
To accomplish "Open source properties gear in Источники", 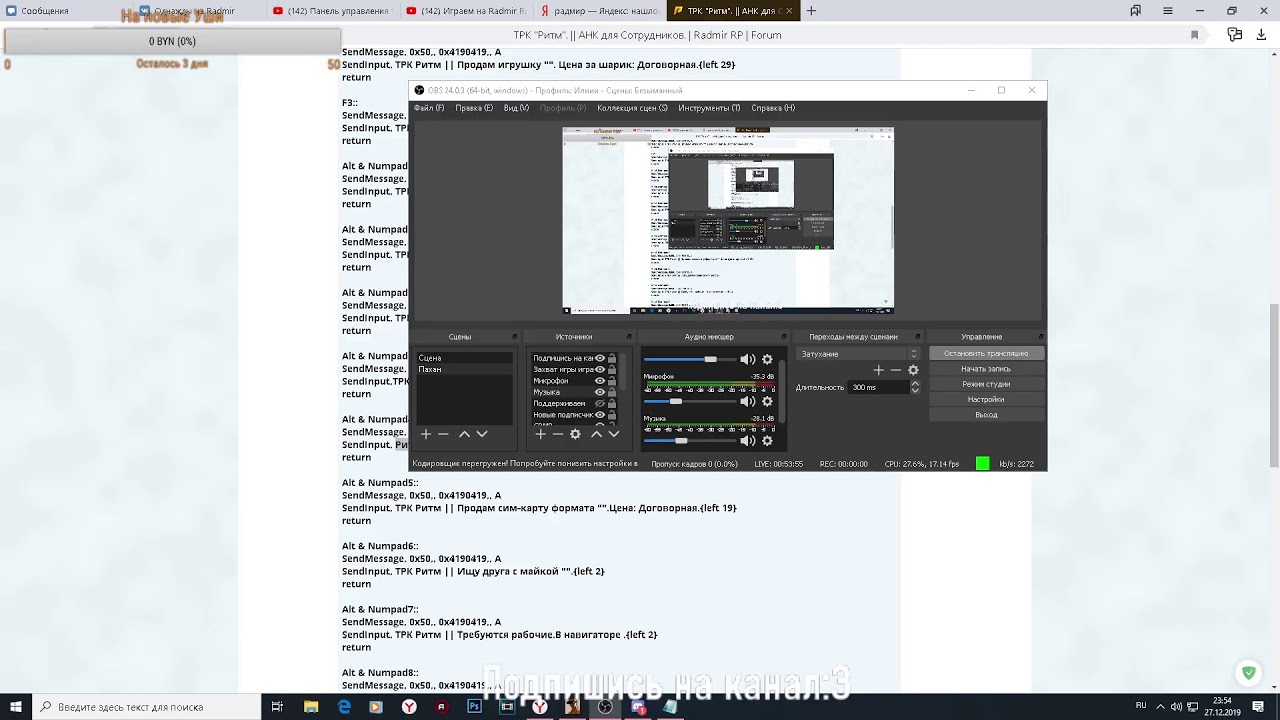I will (x=575, y=434).
